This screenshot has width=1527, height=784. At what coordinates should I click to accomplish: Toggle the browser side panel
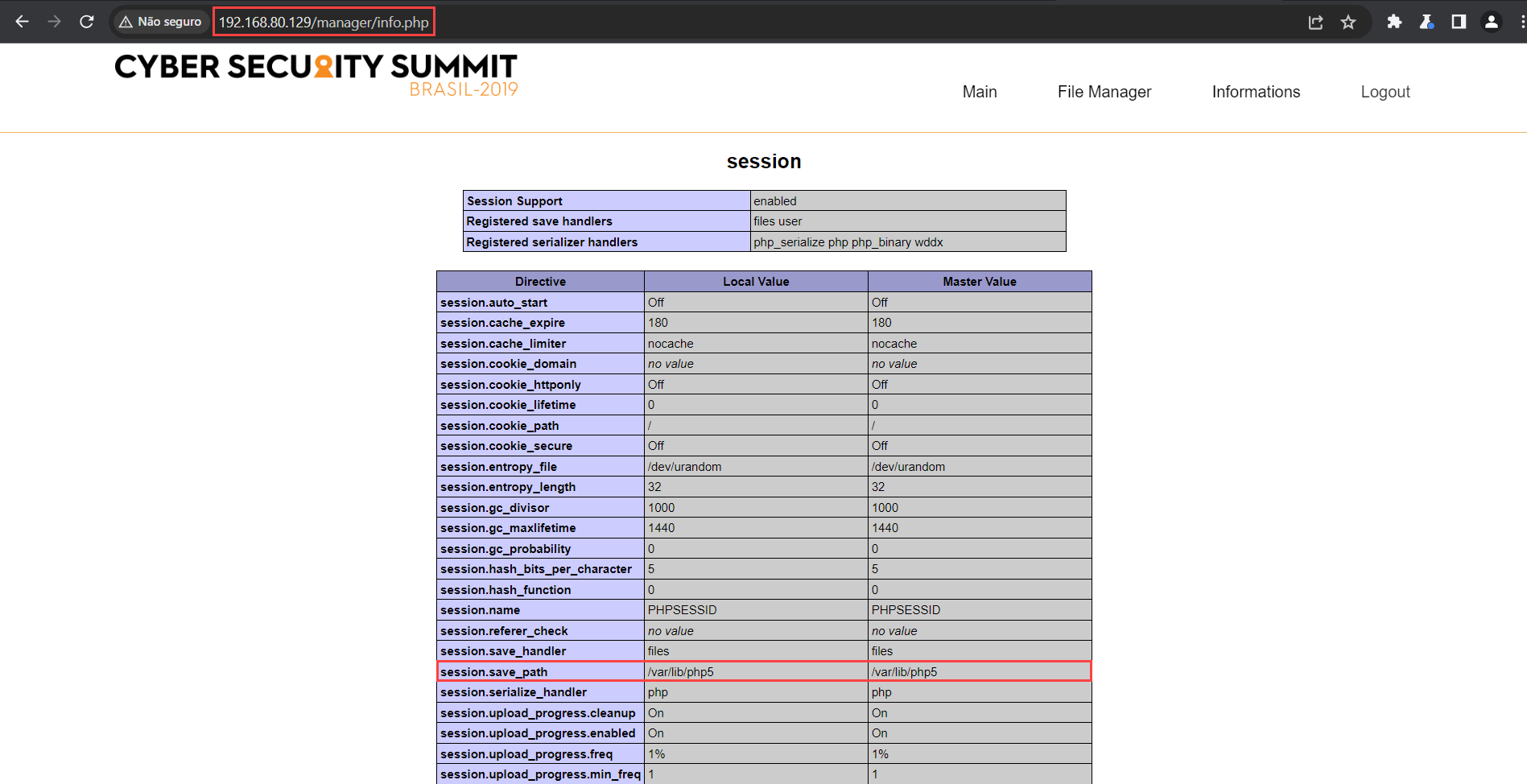pos(1459,22)
